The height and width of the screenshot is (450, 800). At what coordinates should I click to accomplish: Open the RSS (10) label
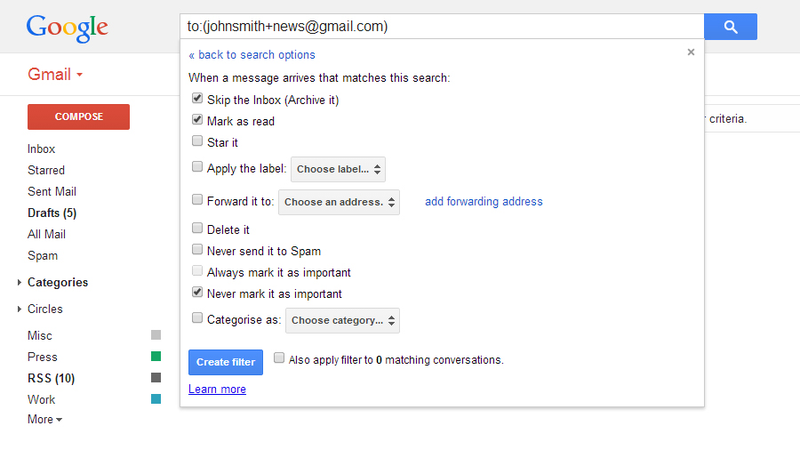[51, 379]
